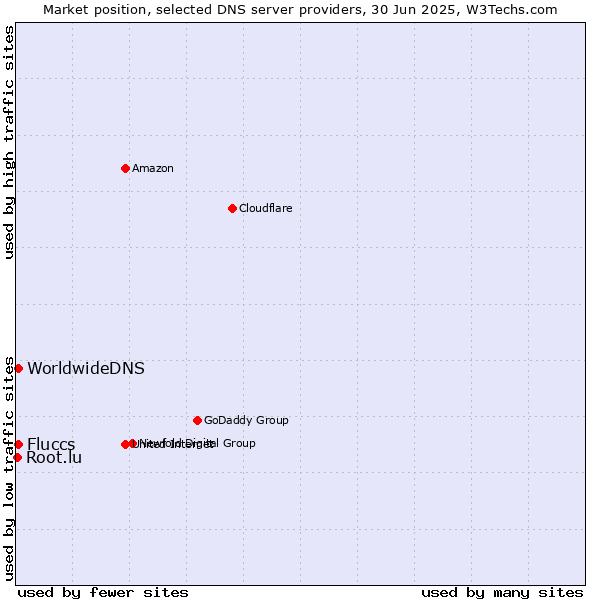Click the United Internet data point
This screenshot has height=600, width=600.
[125, 444]
